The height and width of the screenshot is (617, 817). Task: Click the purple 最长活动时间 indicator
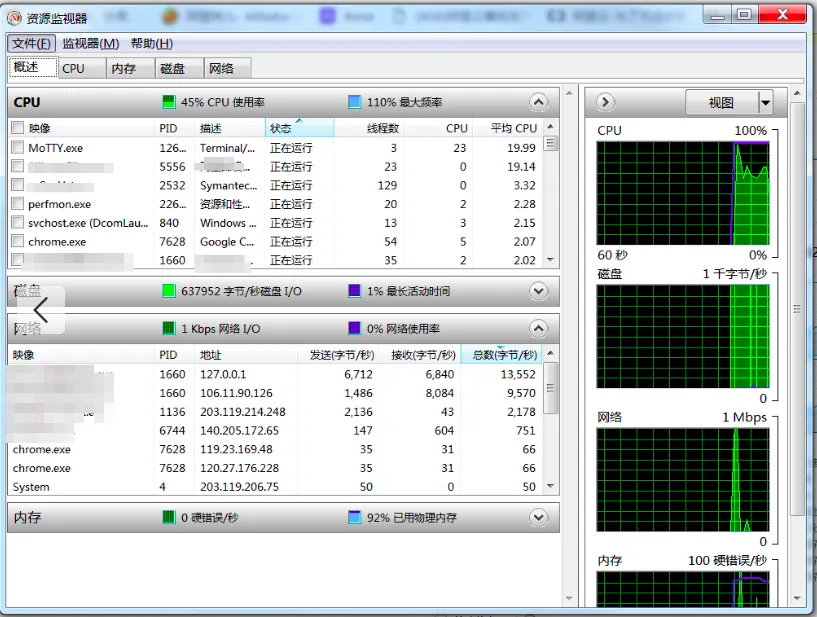(x=354, y=291)
